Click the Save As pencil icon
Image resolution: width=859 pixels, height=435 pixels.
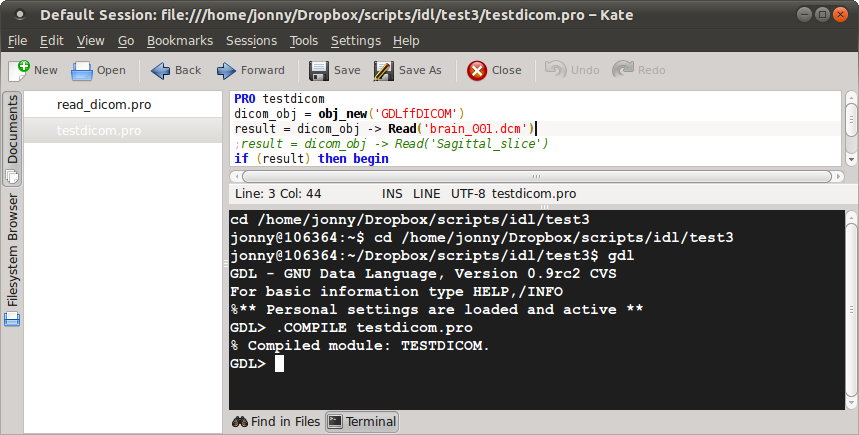point(383,71)
